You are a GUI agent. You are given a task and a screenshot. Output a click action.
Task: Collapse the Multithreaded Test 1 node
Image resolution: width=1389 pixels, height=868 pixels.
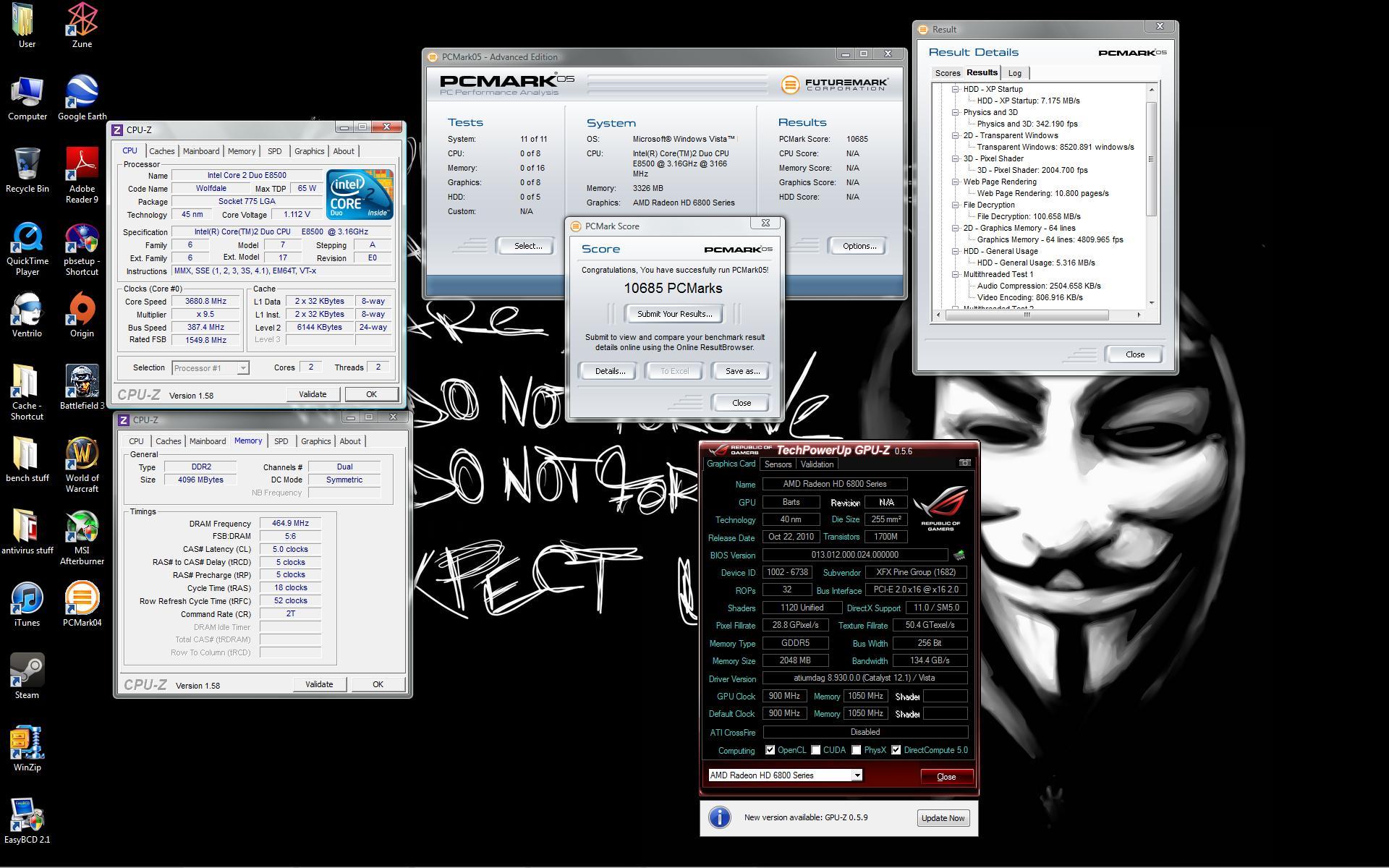955,274
